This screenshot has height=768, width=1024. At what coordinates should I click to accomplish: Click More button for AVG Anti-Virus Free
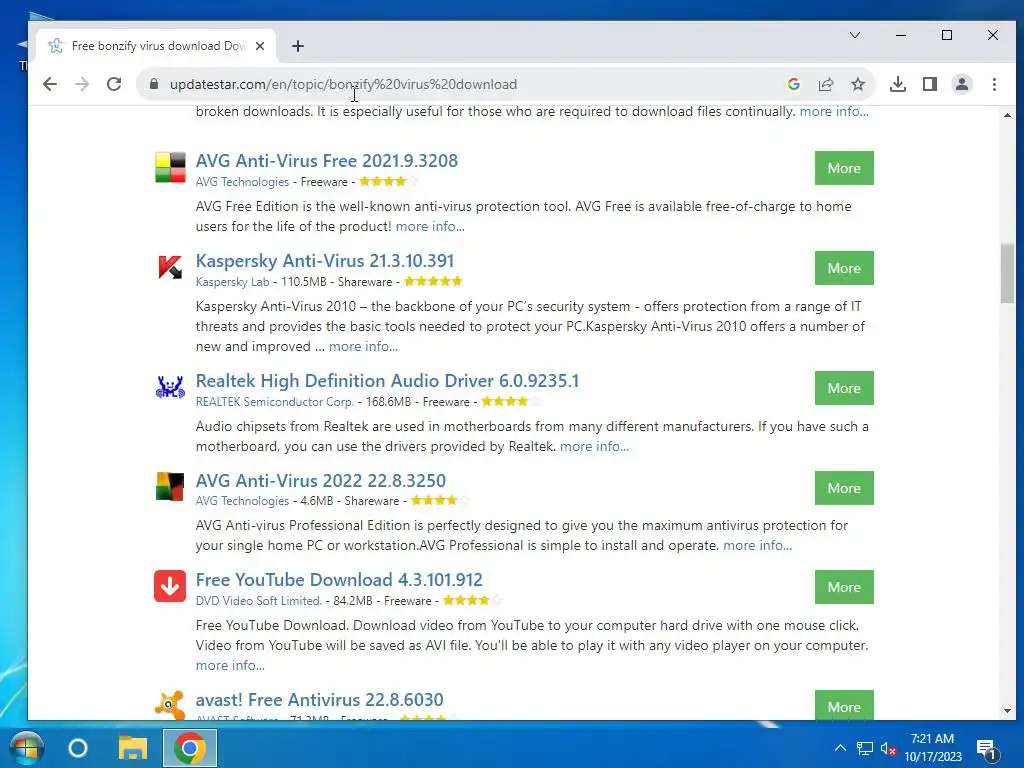[844, 168]
